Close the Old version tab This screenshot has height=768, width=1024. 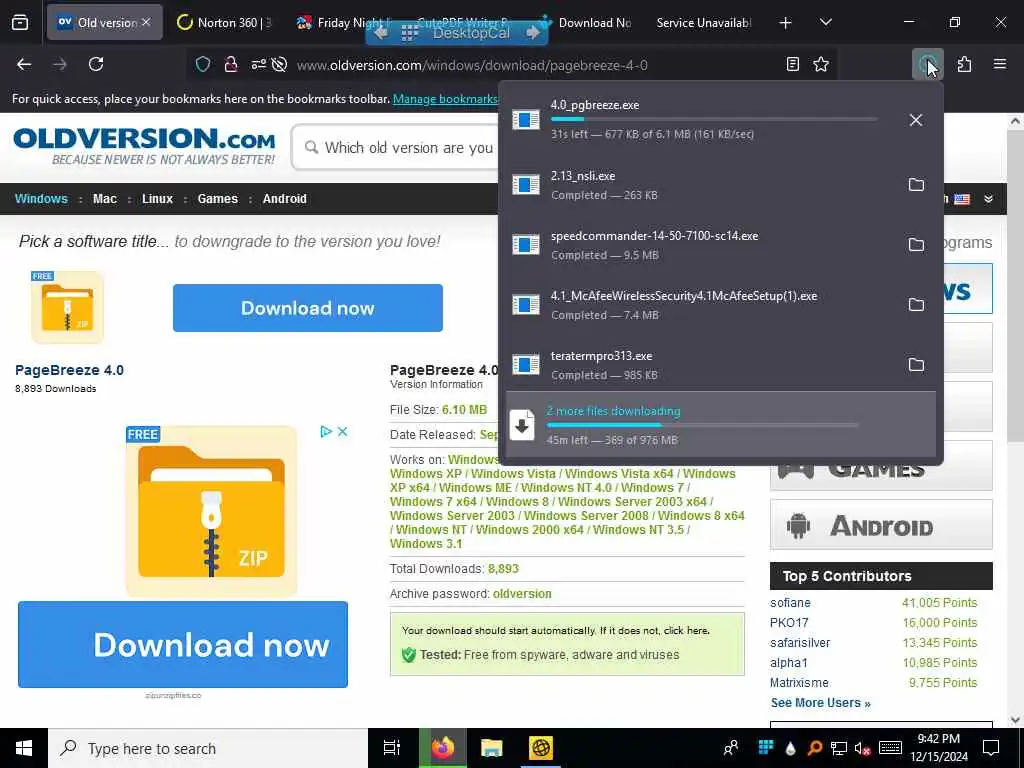146,22
